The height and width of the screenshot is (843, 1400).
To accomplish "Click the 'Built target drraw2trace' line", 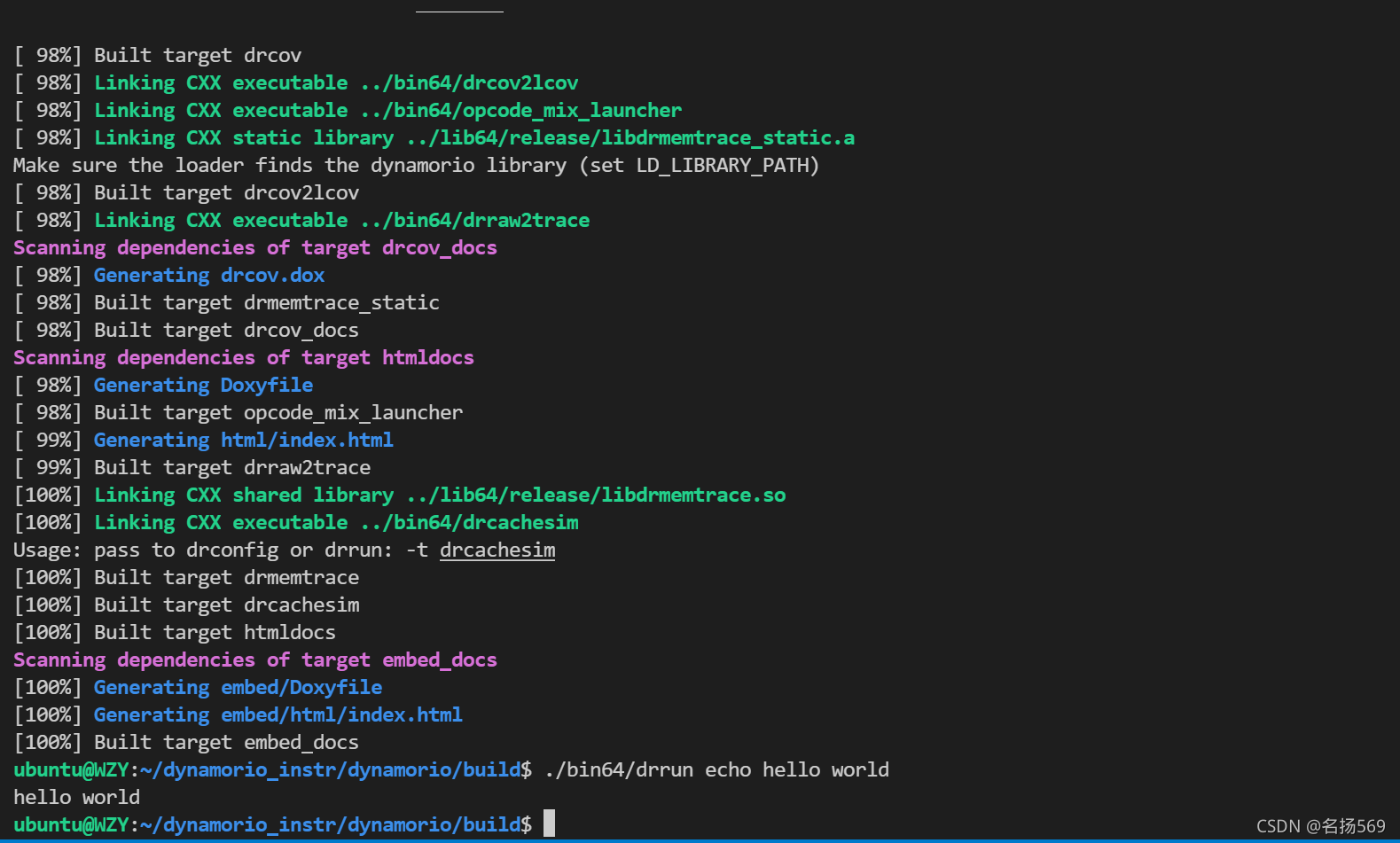I will click(192, 468).
